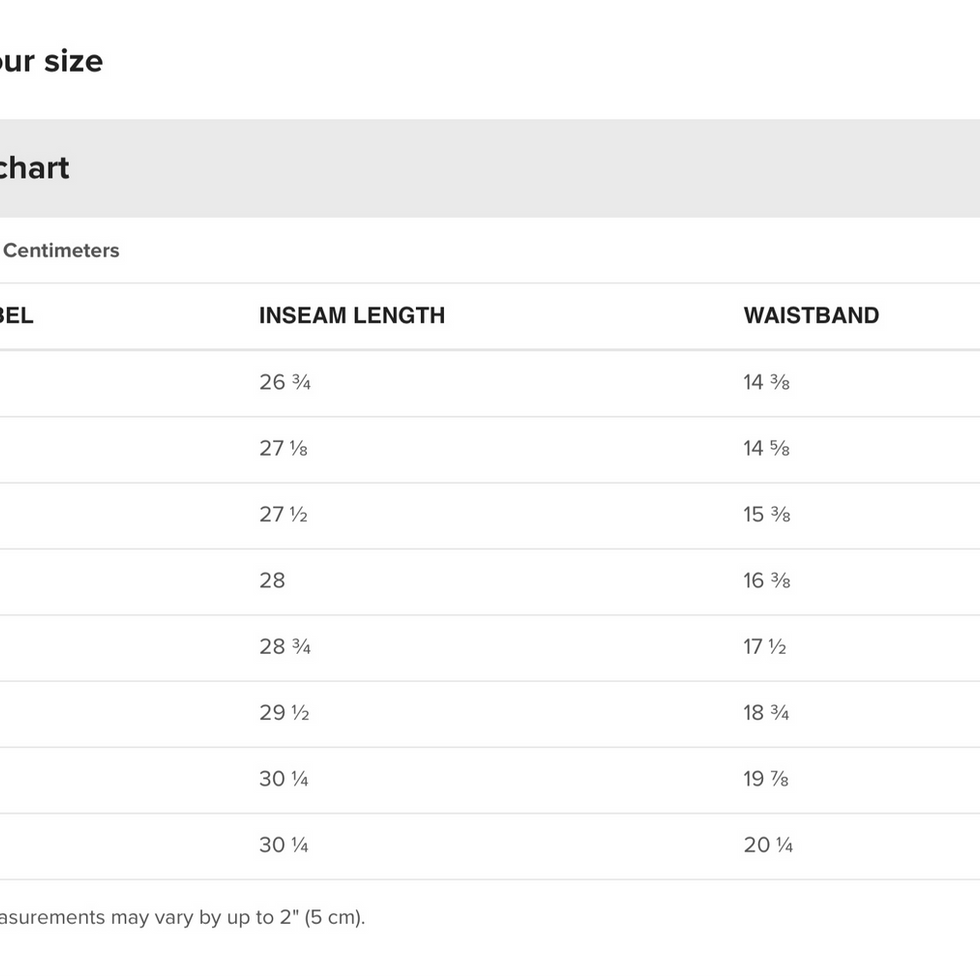Select the 26 ¾ inseam length value

[285, 382]
